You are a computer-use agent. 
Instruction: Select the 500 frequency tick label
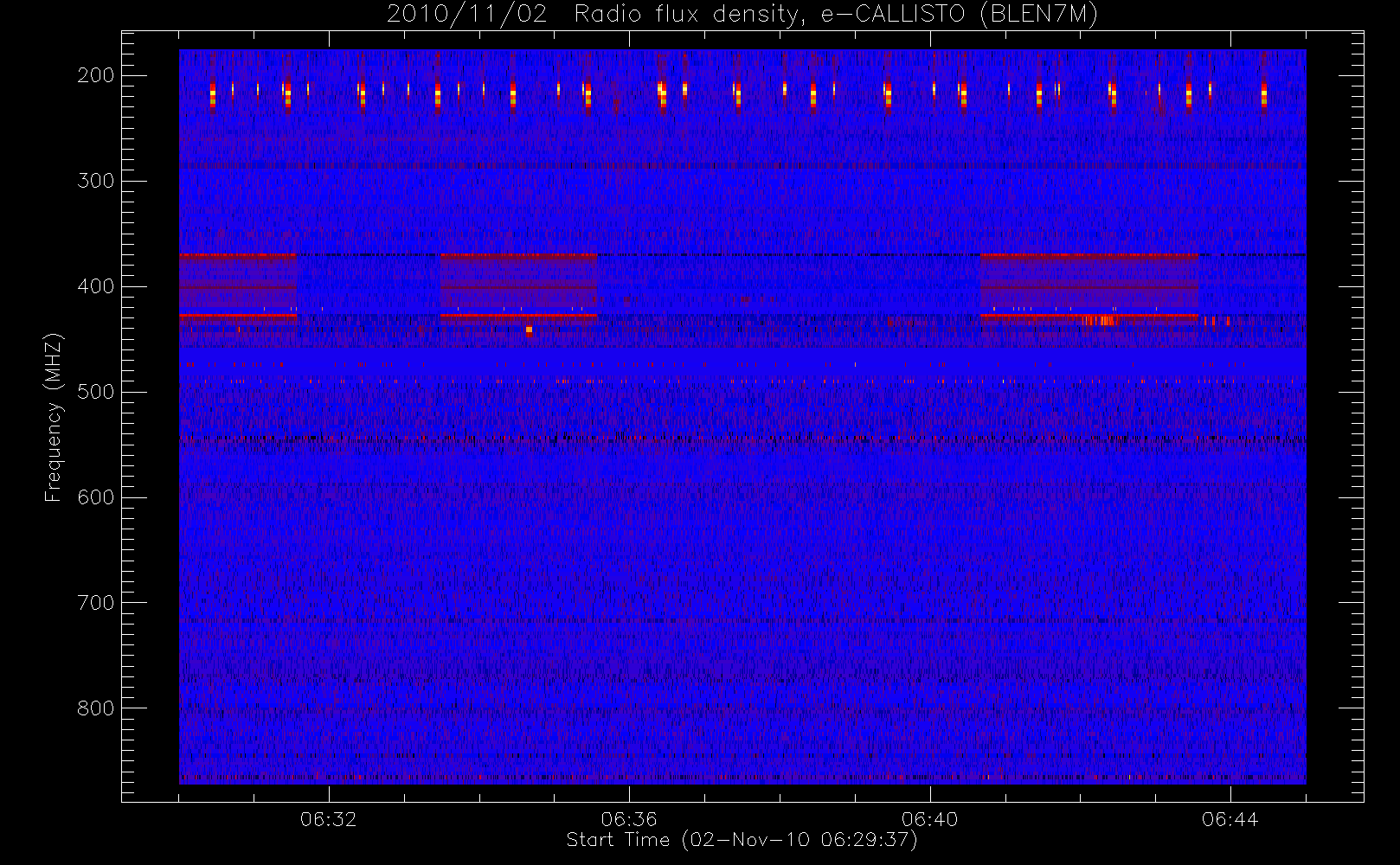[x=96, y=392]
